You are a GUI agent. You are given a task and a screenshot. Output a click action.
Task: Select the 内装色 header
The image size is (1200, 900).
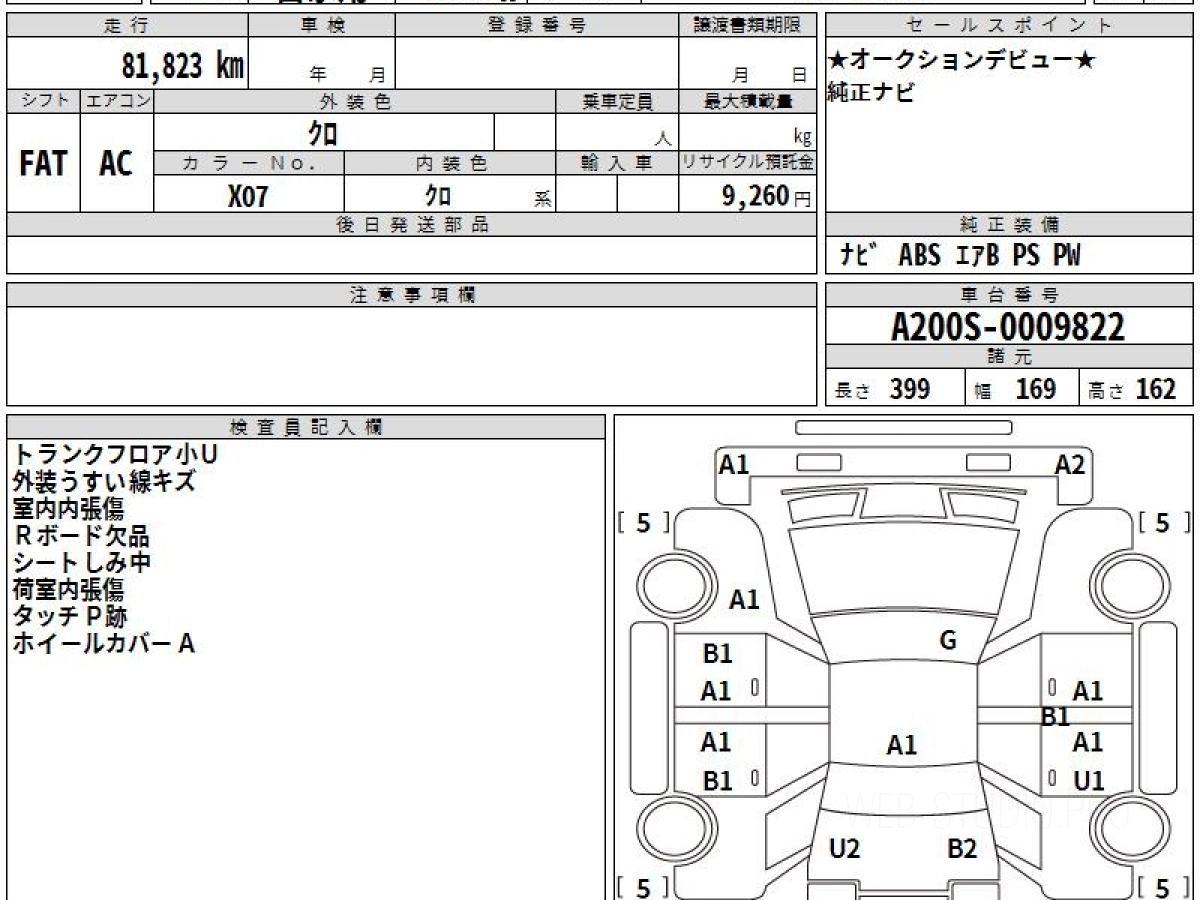450,164
